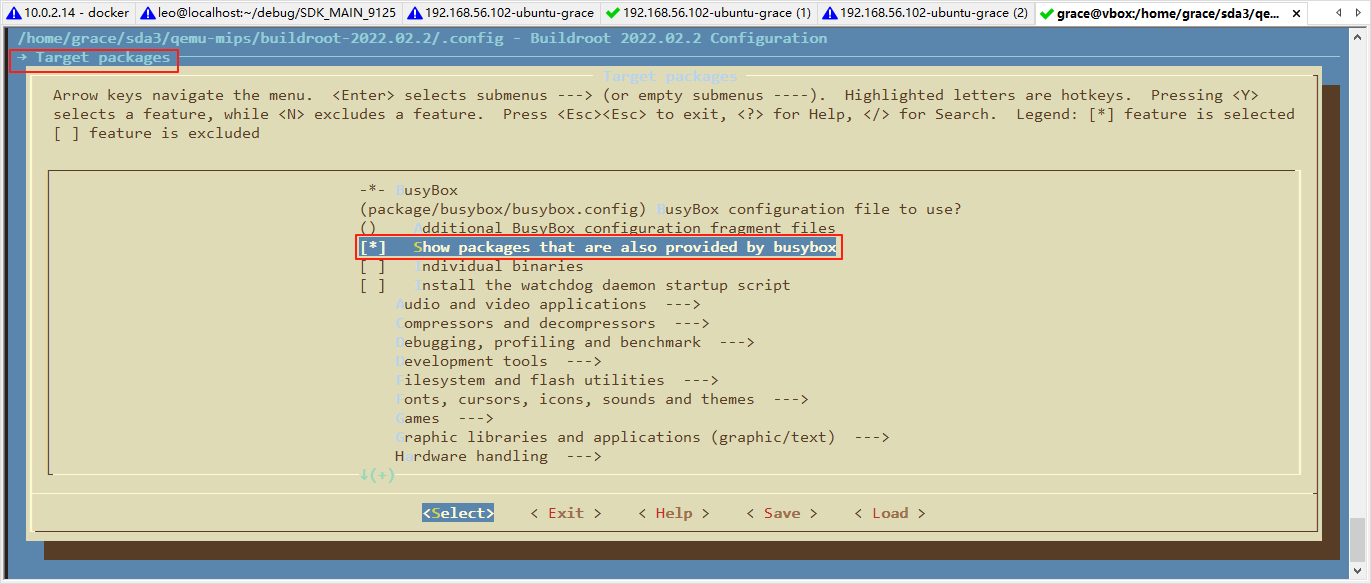This screenshot has height=584, width=1371.
Task: Toggle Show packages also provided by busybox
Action: point(598,247)
